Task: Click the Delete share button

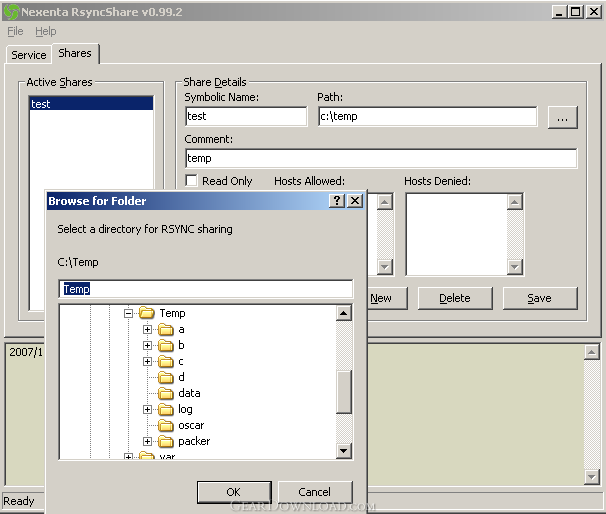Action: click(455, 298)
